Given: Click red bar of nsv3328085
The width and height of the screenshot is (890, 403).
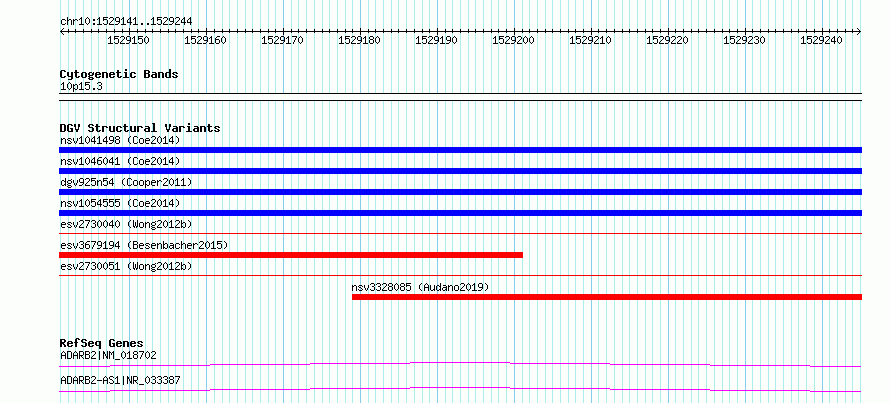Looking at the screenshot, I should (607, 297).
